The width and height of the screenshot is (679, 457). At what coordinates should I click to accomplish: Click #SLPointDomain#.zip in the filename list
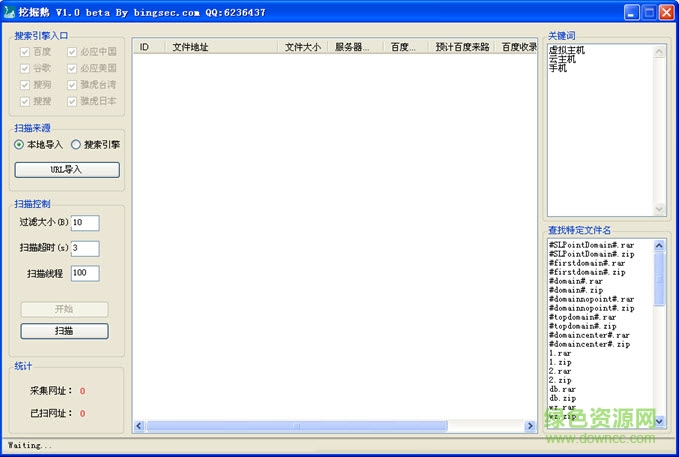(x=592, y=254)
